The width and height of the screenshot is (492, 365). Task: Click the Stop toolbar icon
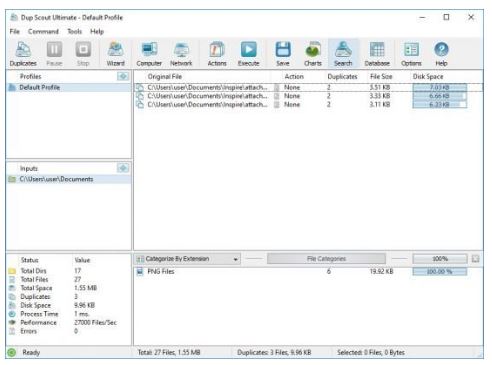click(83, 53)
